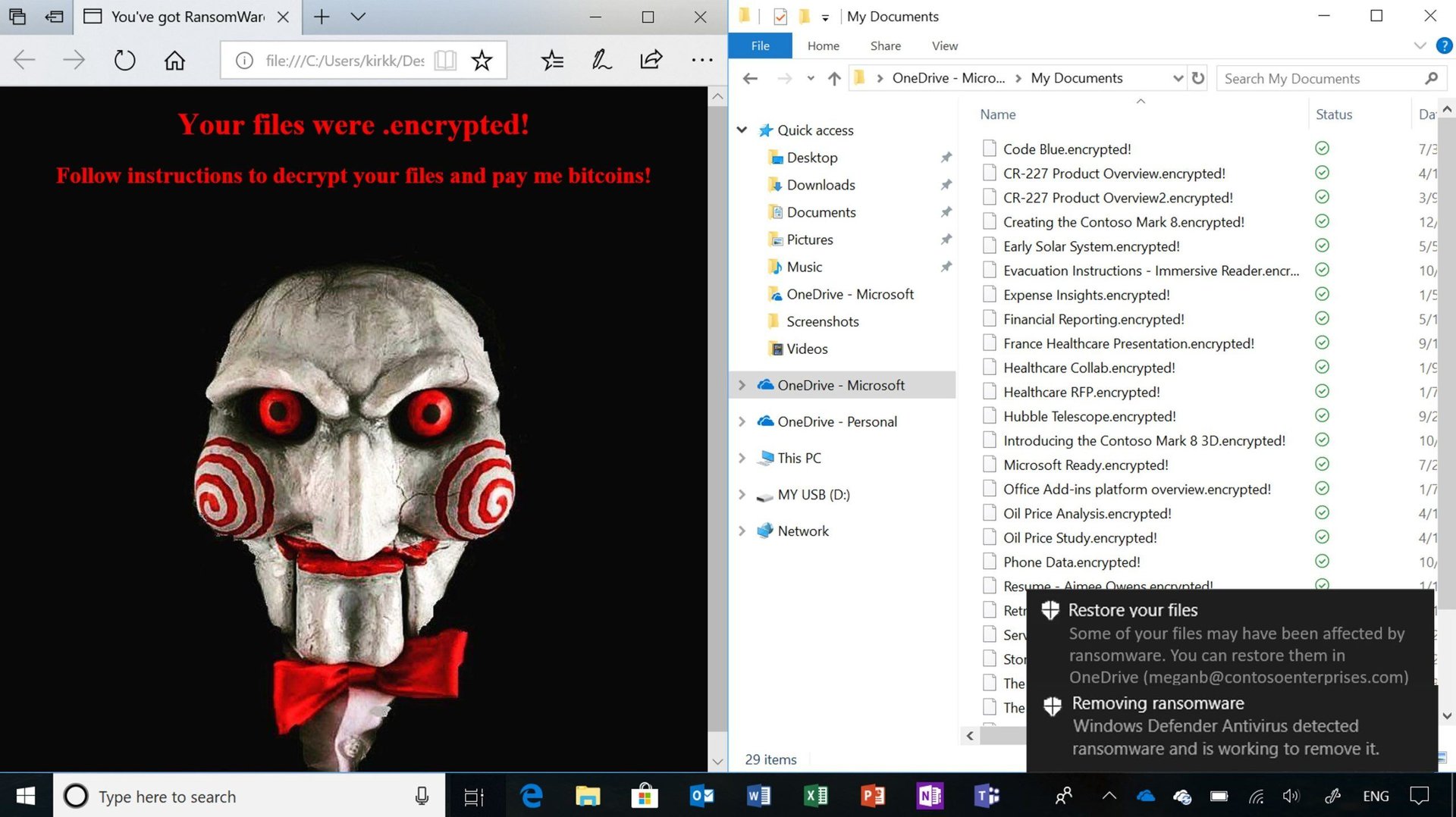This screenshot has height=817, width=1456.
Task: Open Microsoft Word from the taskbar
Action: click(x=758, y=796)
